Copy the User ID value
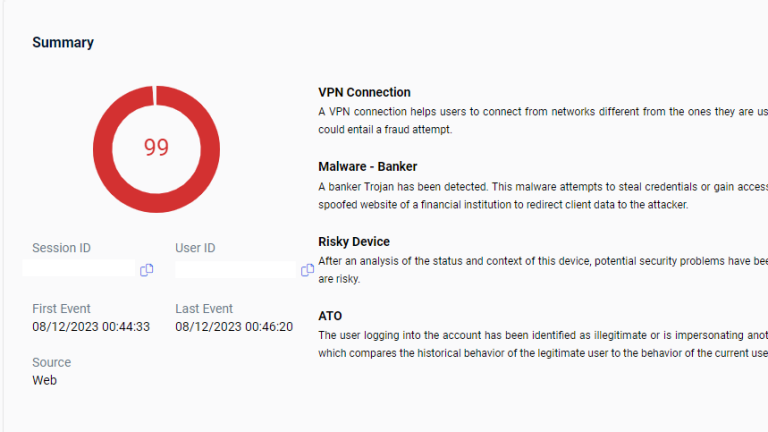Viewport: 768px width, 432px height. tap(307, 270)
